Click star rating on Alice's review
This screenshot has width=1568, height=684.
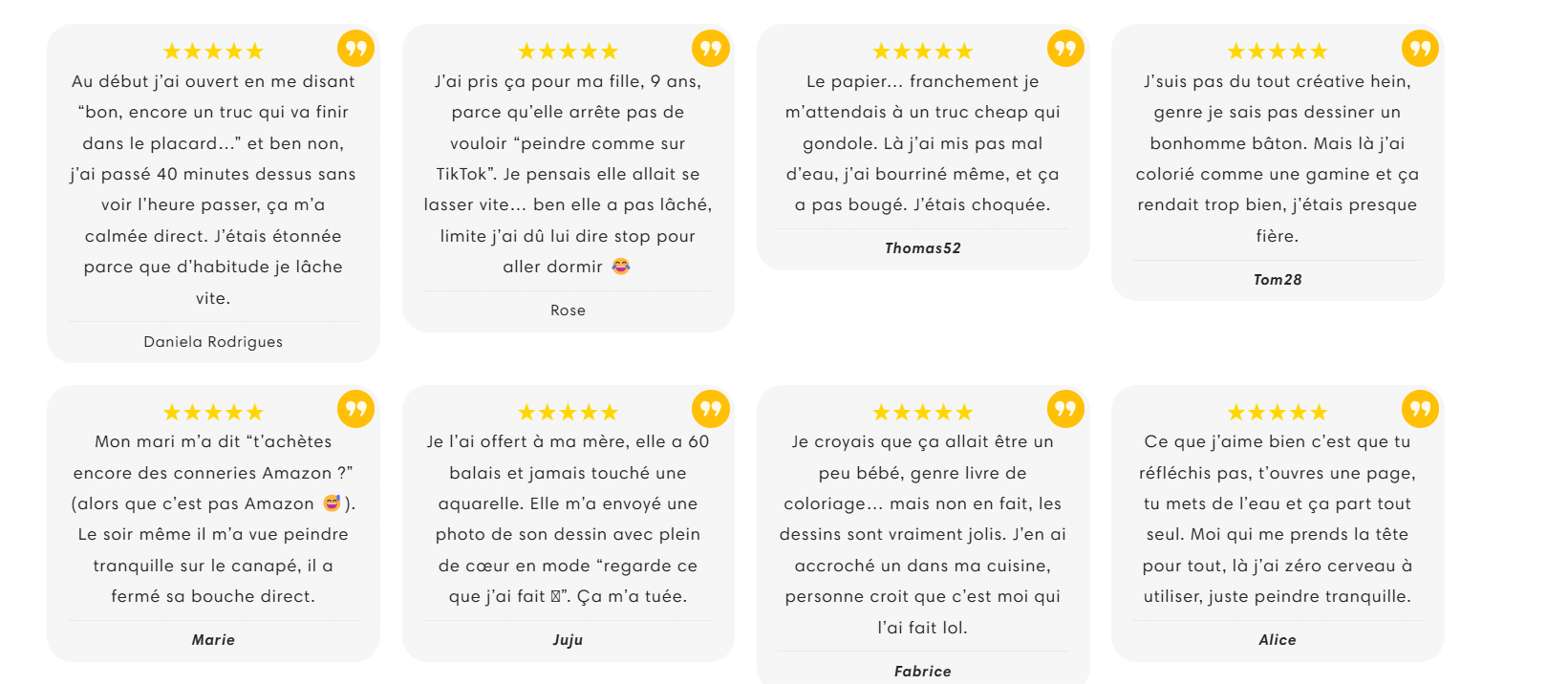pyautogui.click(x=1277, y=413)
